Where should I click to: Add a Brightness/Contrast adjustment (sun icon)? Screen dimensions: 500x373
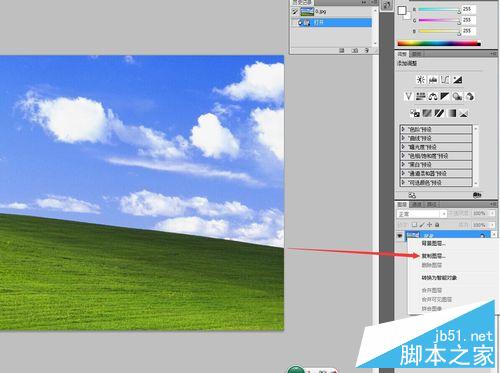(421, 80)
